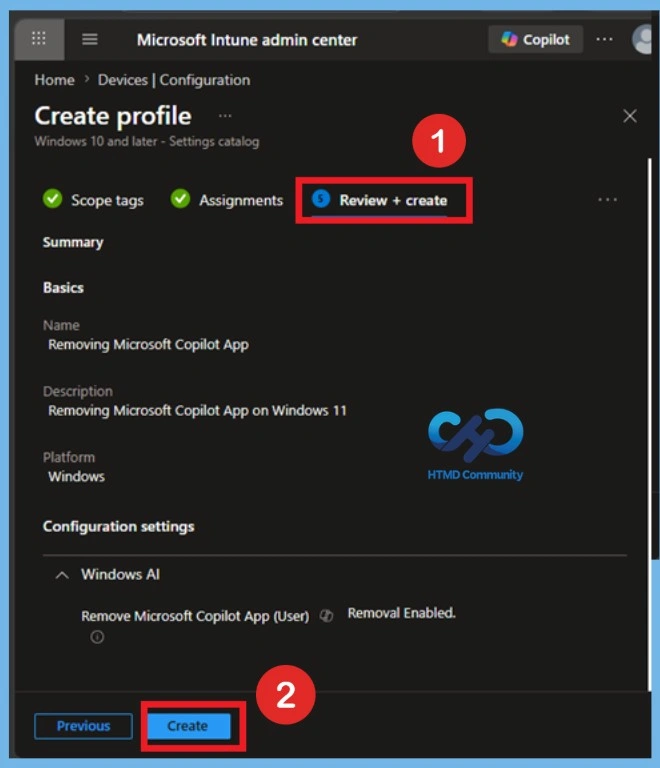Open the app launcher grid icon

[39, 39]
